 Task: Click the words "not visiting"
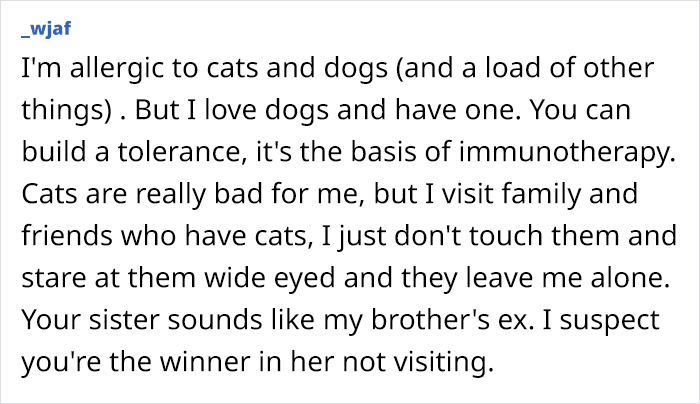[430, 356]
